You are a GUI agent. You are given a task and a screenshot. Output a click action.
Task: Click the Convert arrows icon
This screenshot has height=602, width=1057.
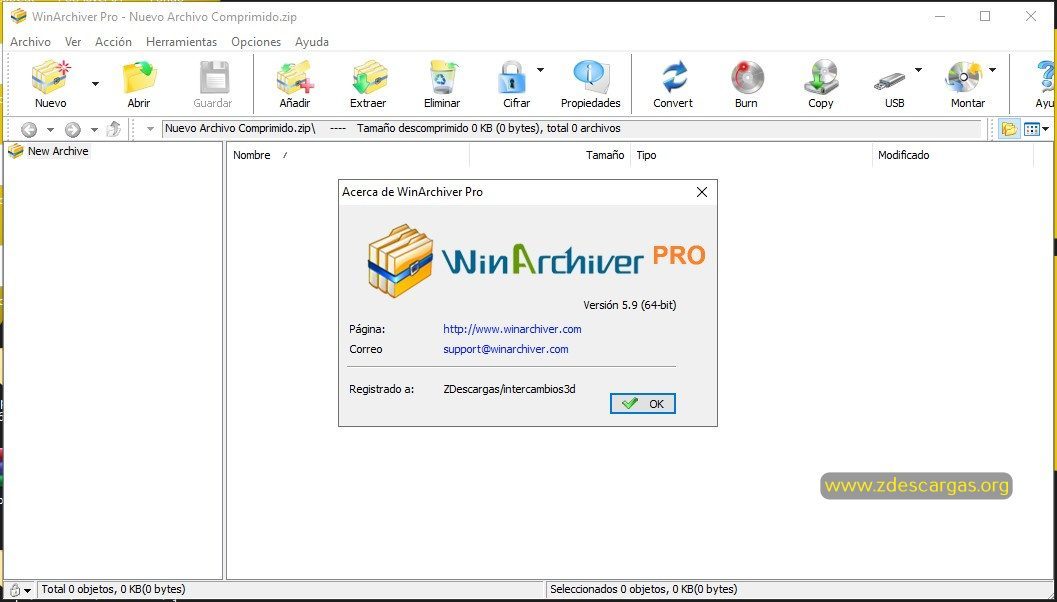click(673, 77)
